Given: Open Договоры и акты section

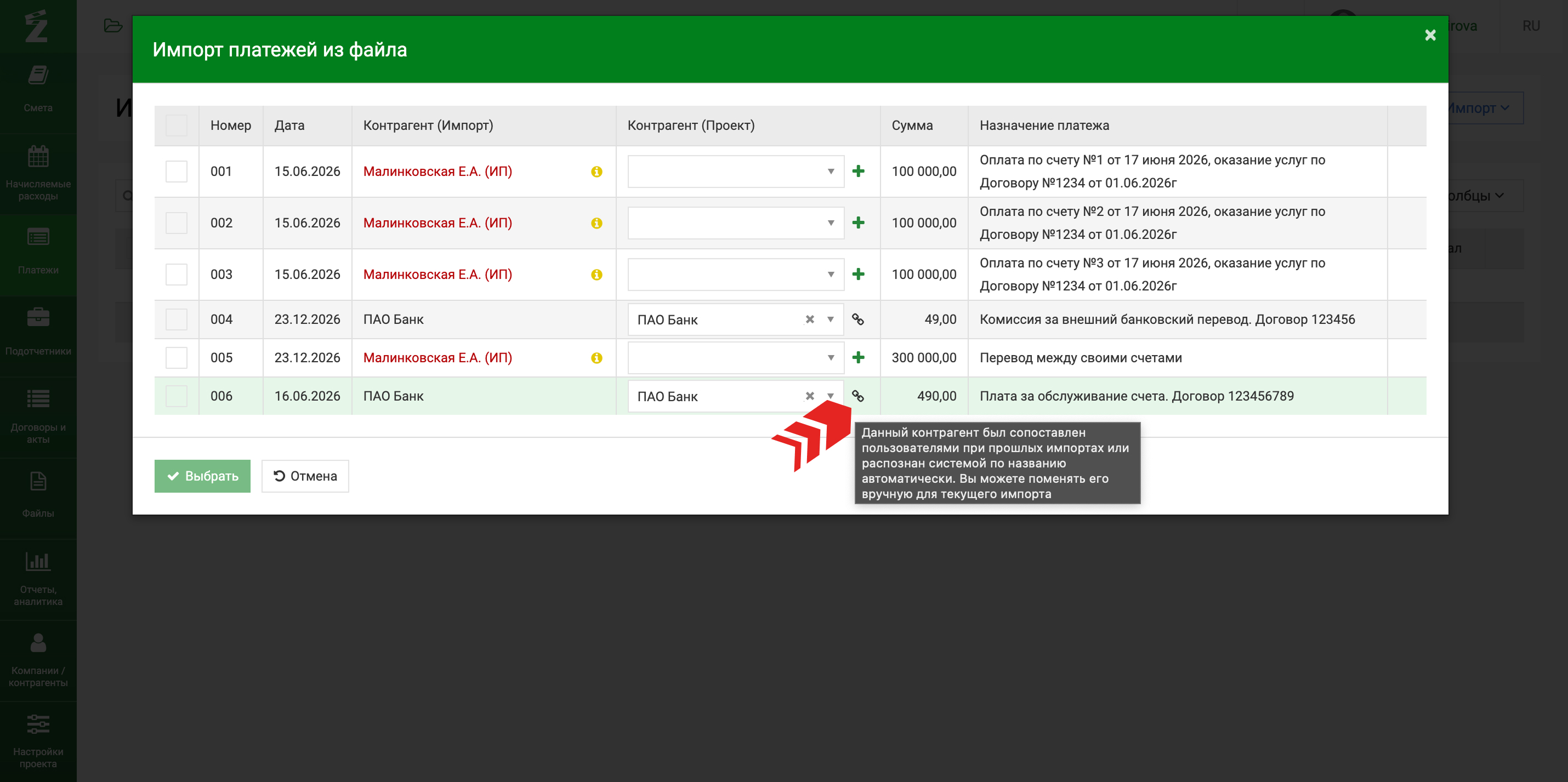Looking at the screenshot, I should click(38, 416).
